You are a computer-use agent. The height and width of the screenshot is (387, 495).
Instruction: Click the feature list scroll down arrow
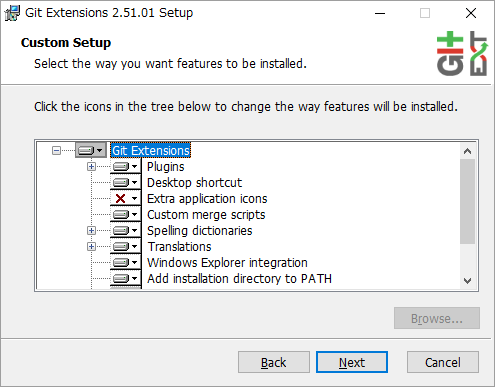467,281
